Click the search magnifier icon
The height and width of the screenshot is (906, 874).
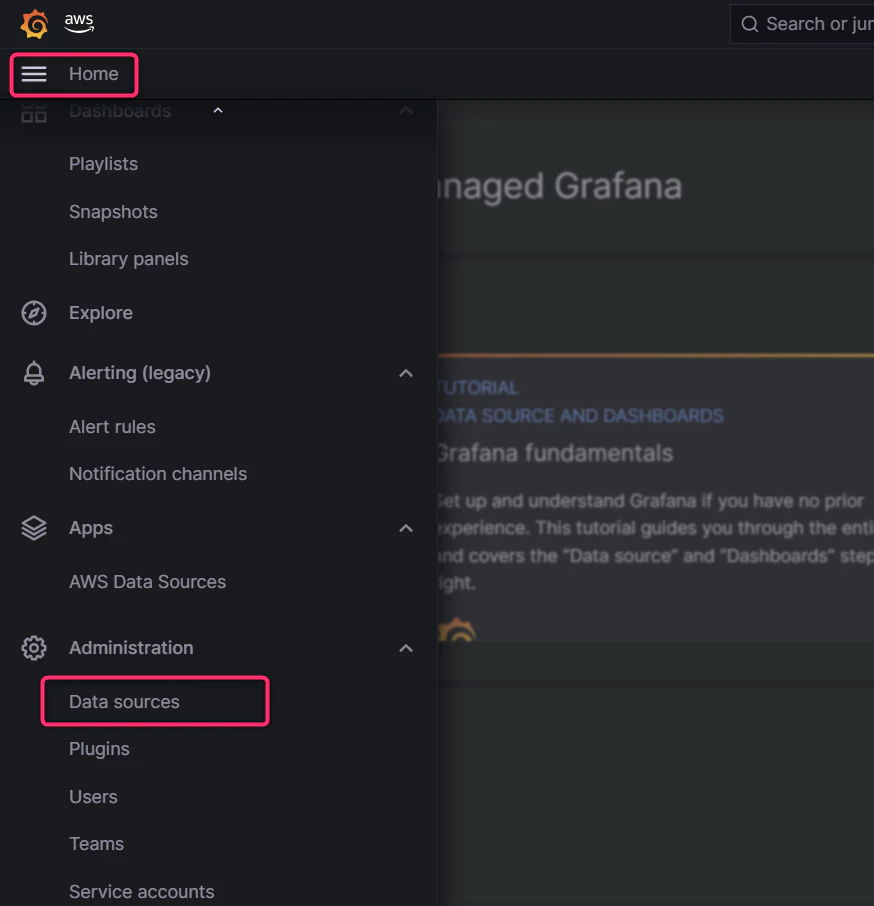[750, 24]
